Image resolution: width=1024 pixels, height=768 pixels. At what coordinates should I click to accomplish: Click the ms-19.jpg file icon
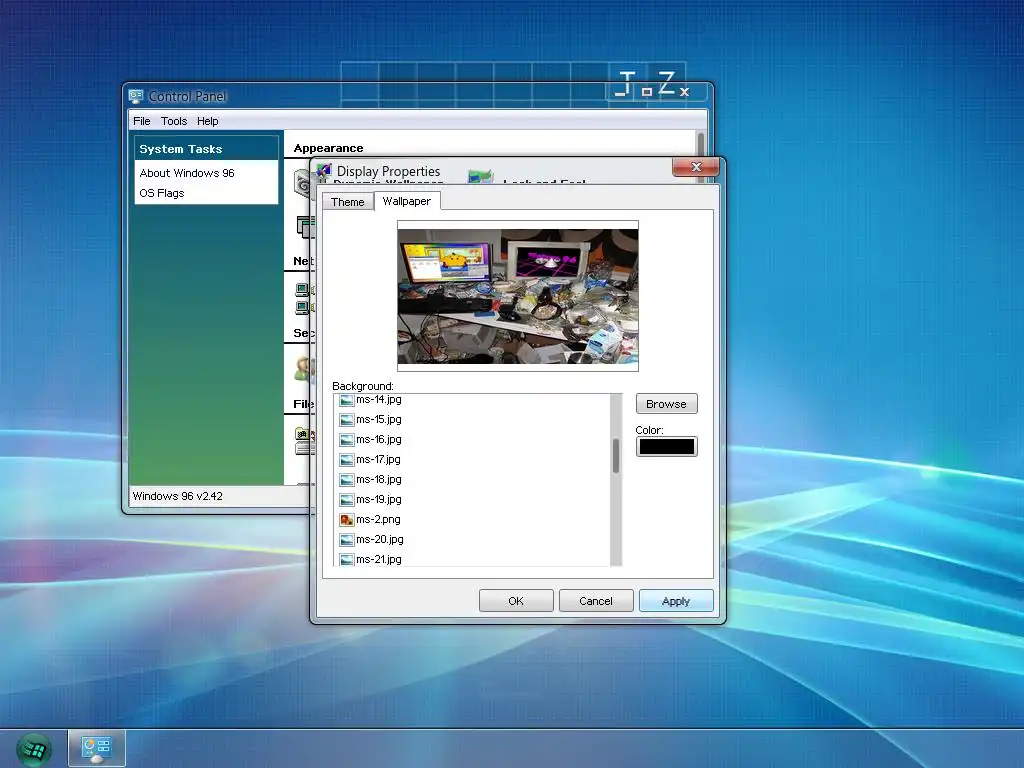coord(346,500)
